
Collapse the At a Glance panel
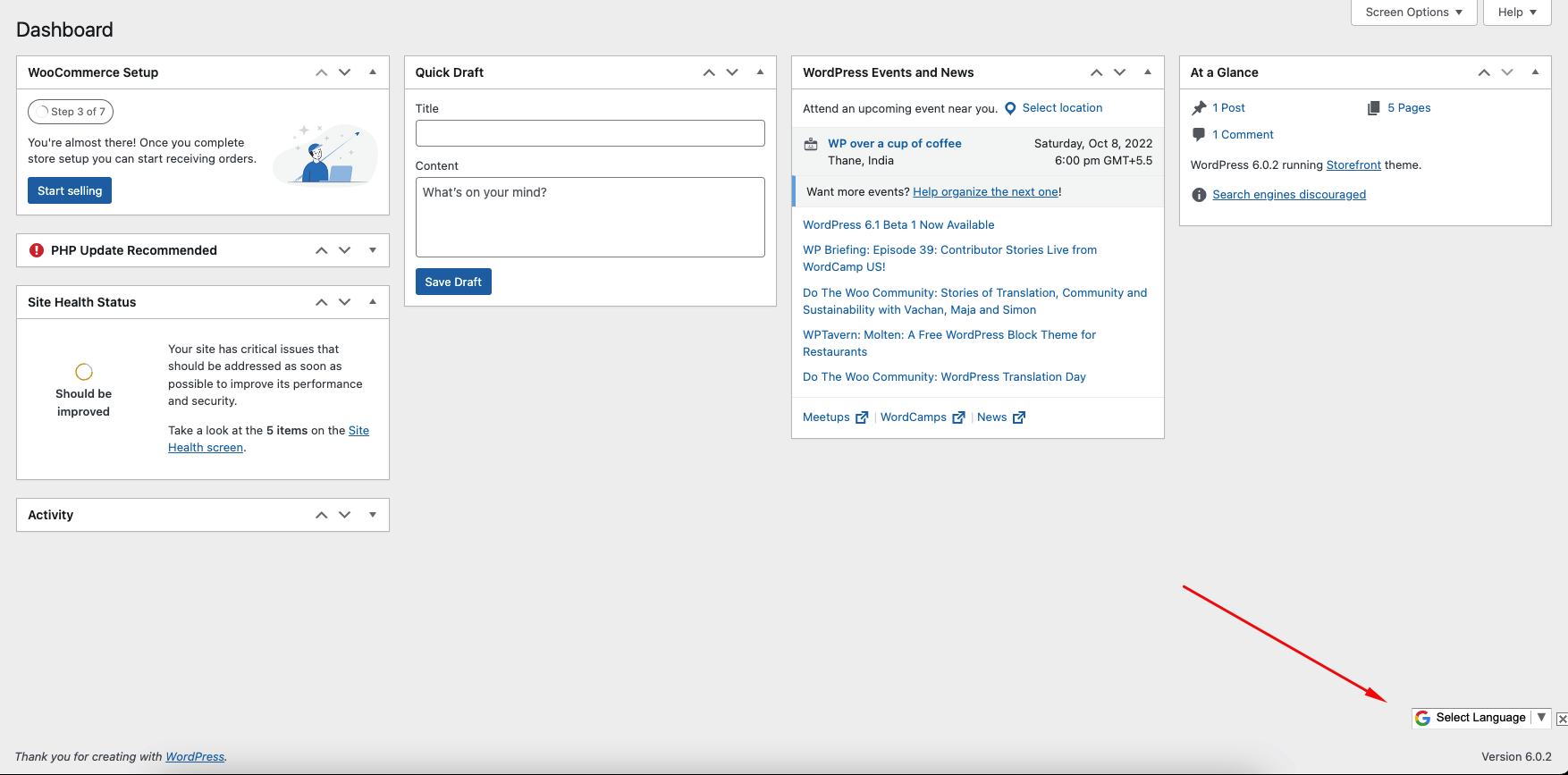coord(1535,72)
